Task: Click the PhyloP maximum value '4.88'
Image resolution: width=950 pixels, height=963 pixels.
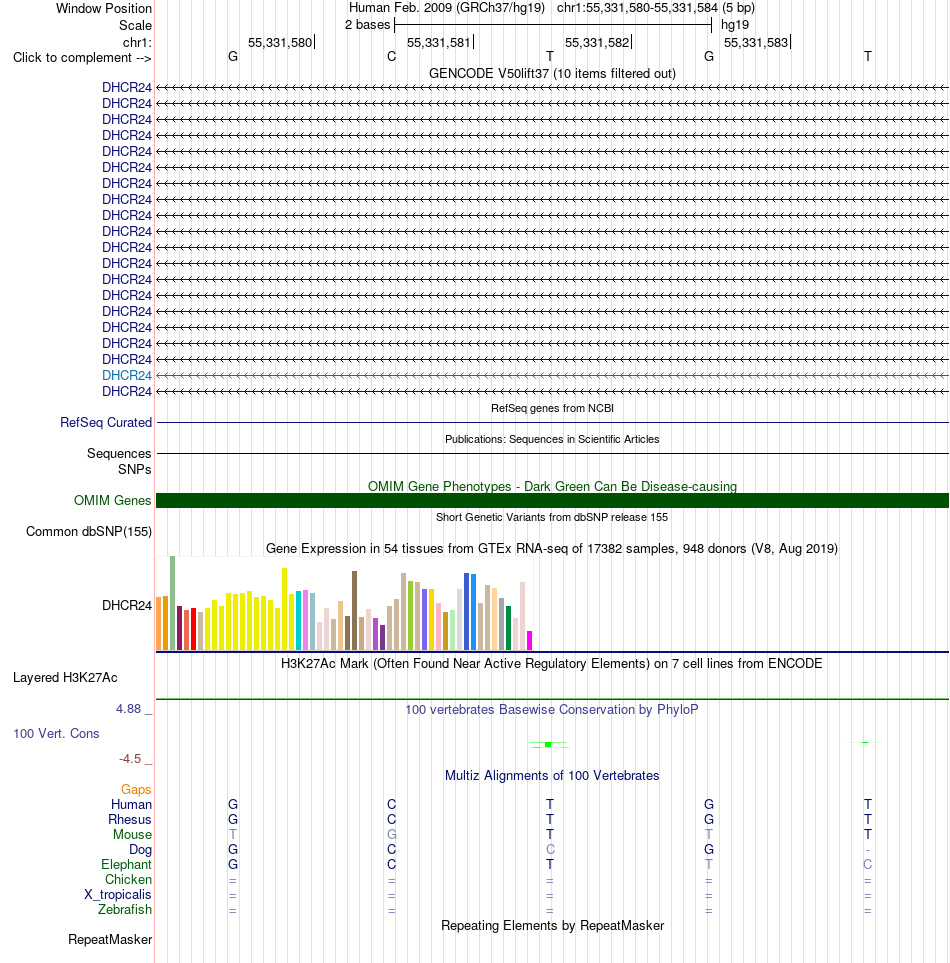Action: [x=128, y=709]
